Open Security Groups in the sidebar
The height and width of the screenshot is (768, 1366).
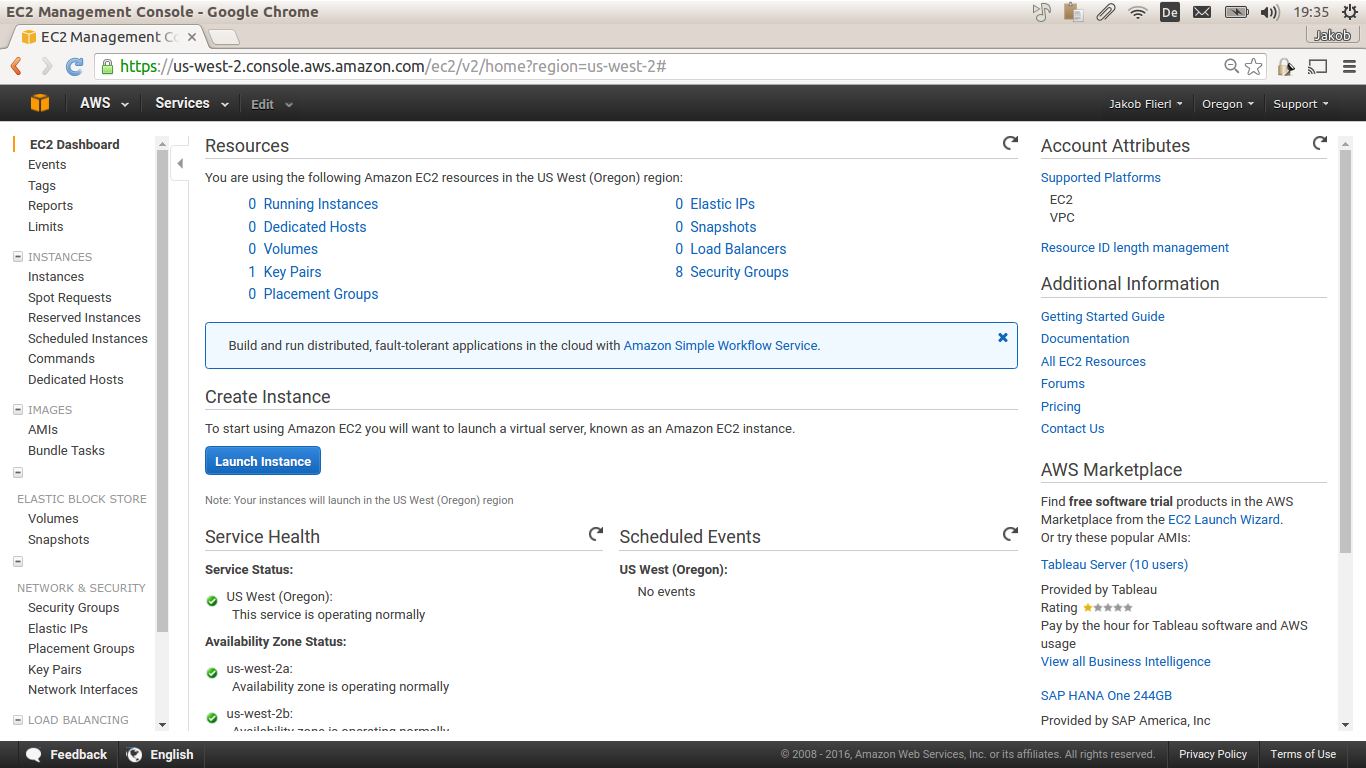click(x=74, y=608)
